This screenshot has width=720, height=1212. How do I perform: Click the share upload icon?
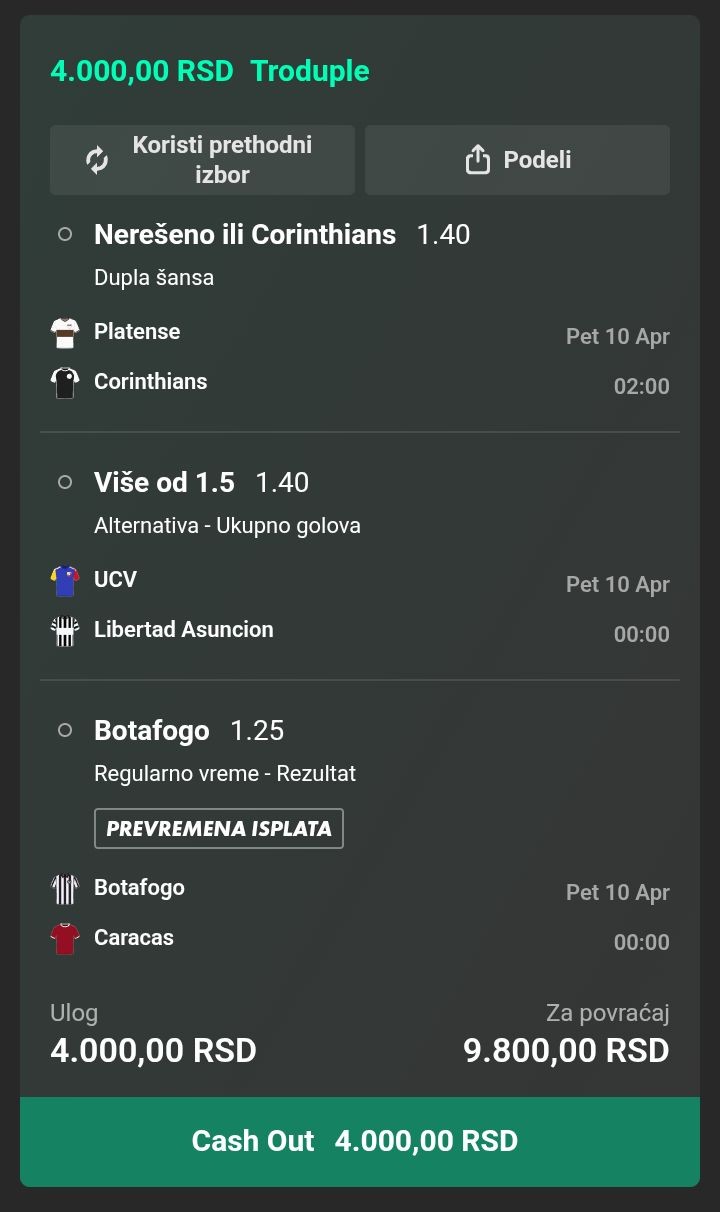click(478, 160)
